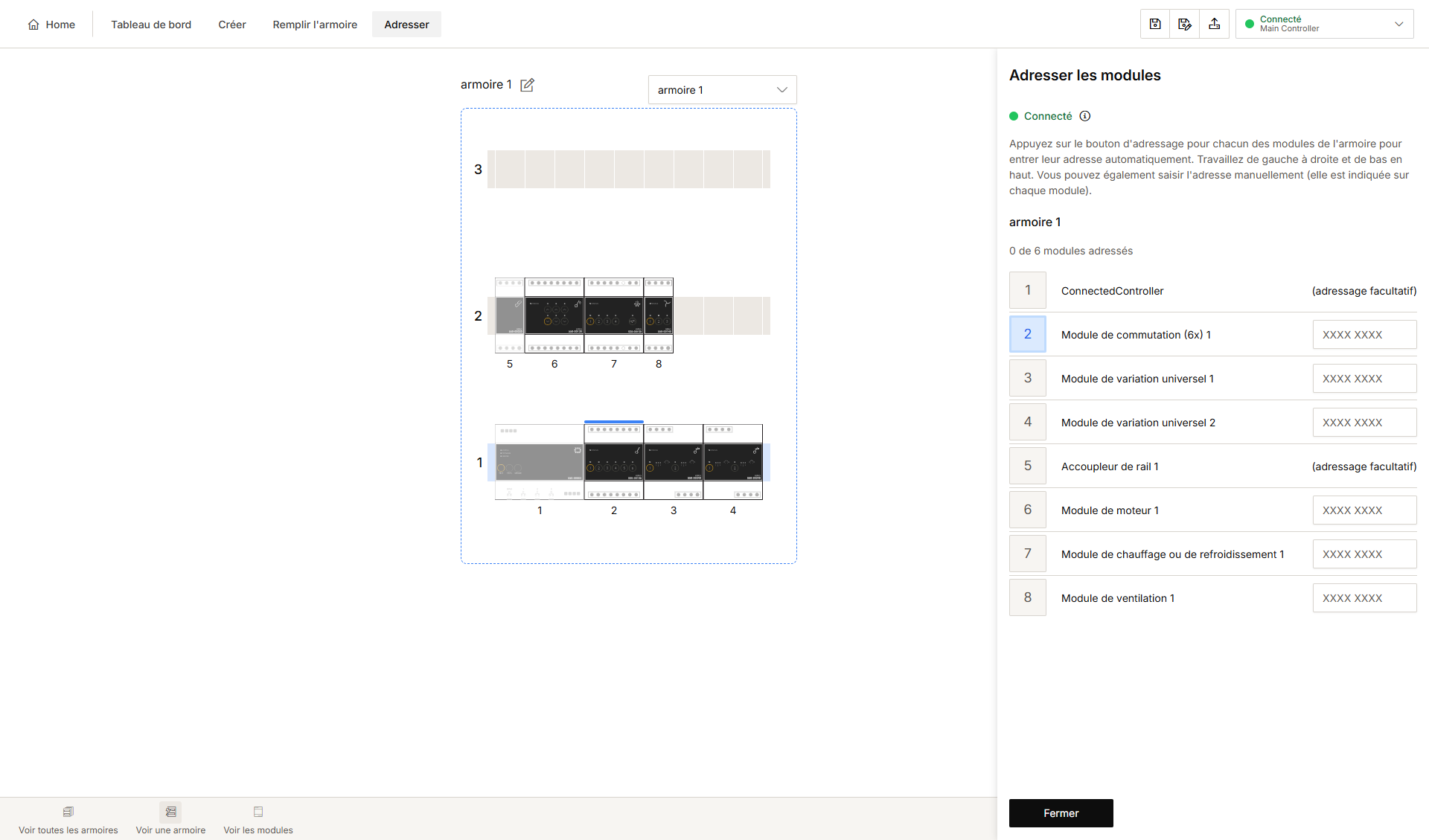1429x840 pixels.
Task: Select number 8 button for Module de ventilation
Action: point(1028,597)
